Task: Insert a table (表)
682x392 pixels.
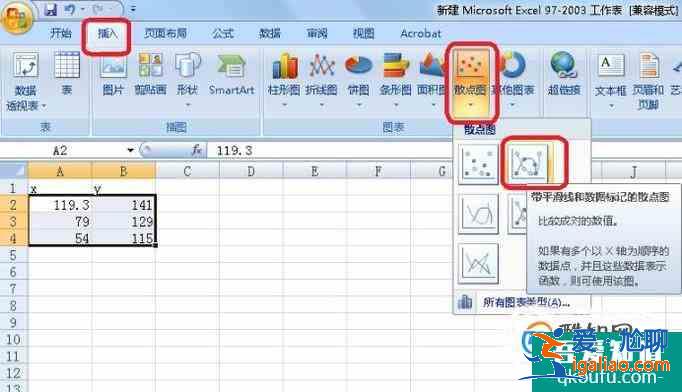Action: click(67, 73)
